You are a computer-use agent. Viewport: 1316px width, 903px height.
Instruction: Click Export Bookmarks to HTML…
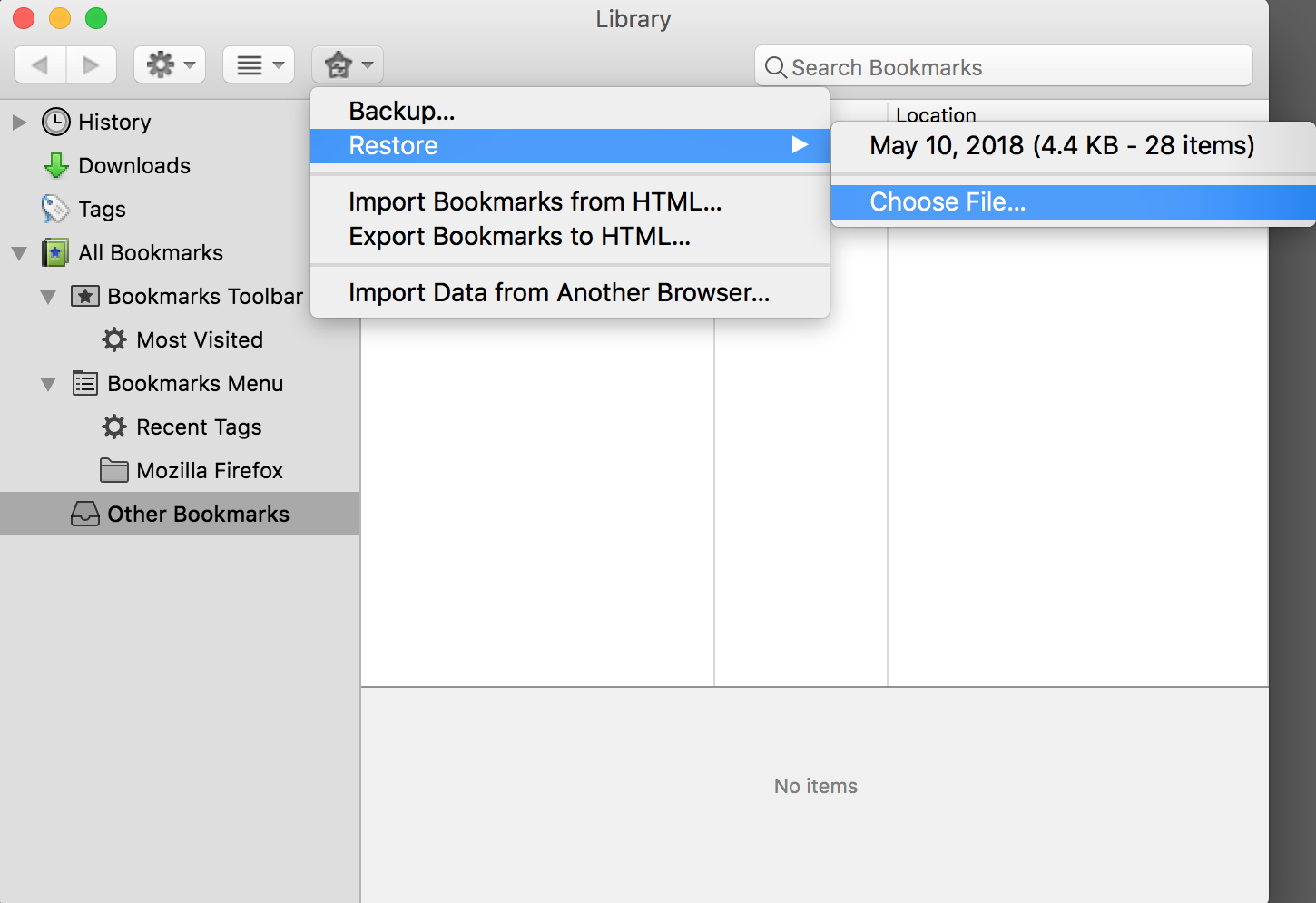[x=519, y=236]
